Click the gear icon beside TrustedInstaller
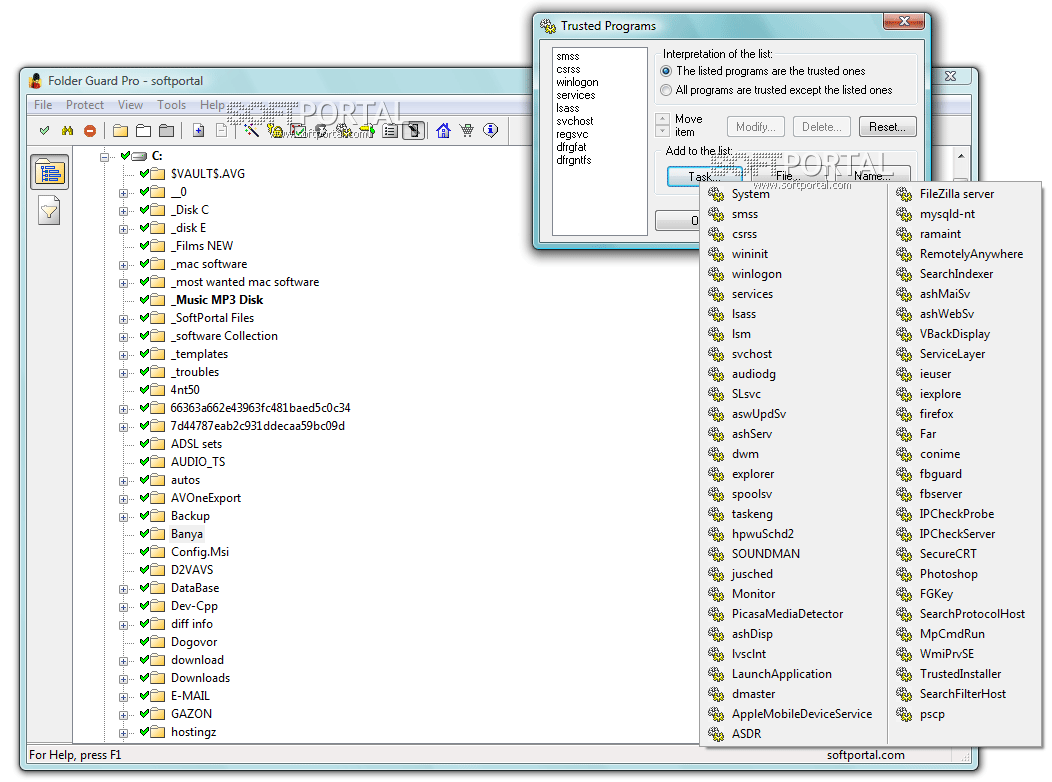The height and width of the screenshot is (782, 1052). (904, 674)
